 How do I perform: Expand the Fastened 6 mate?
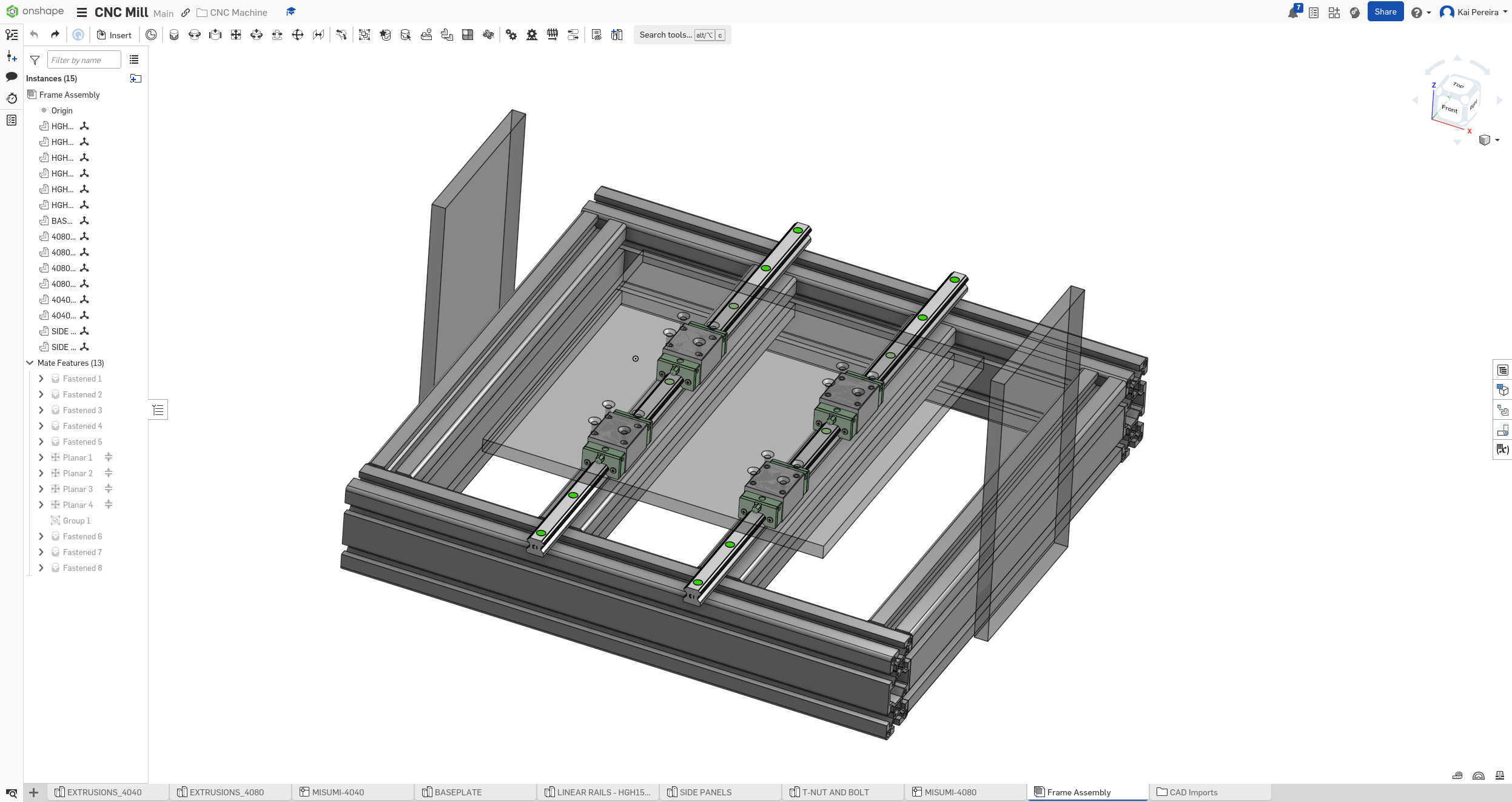(x=41, y=536)
